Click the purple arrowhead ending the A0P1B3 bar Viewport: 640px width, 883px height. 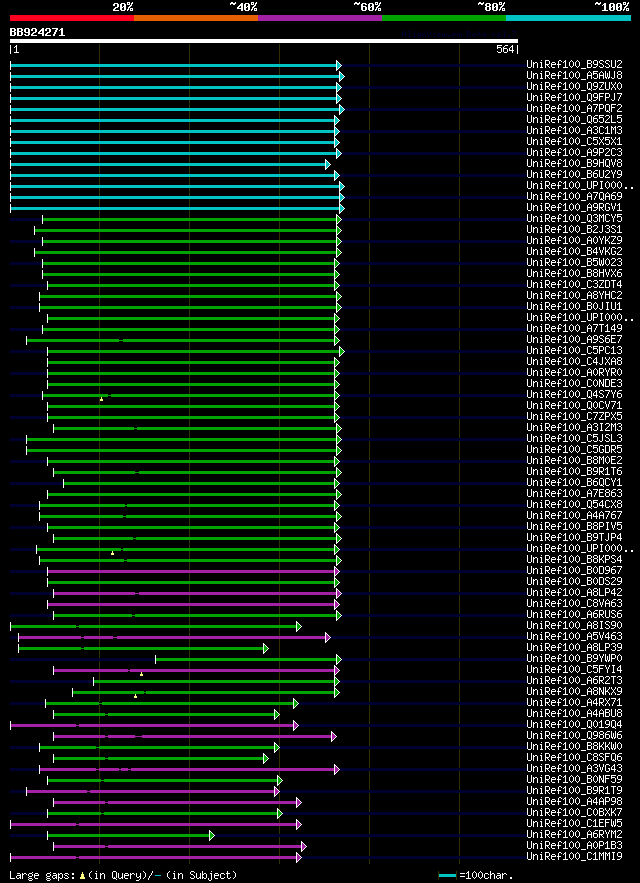304,846
